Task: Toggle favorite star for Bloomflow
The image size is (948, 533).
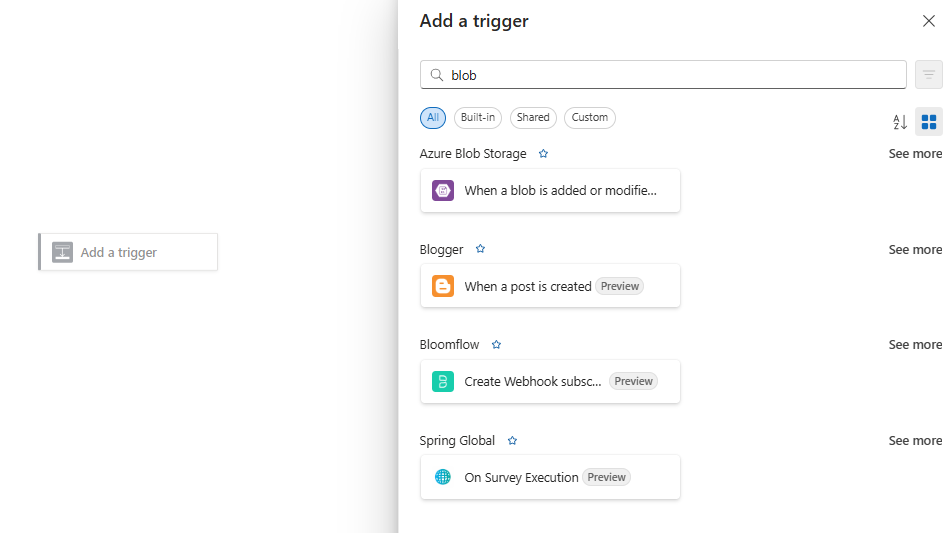Action: coord(497,345)
